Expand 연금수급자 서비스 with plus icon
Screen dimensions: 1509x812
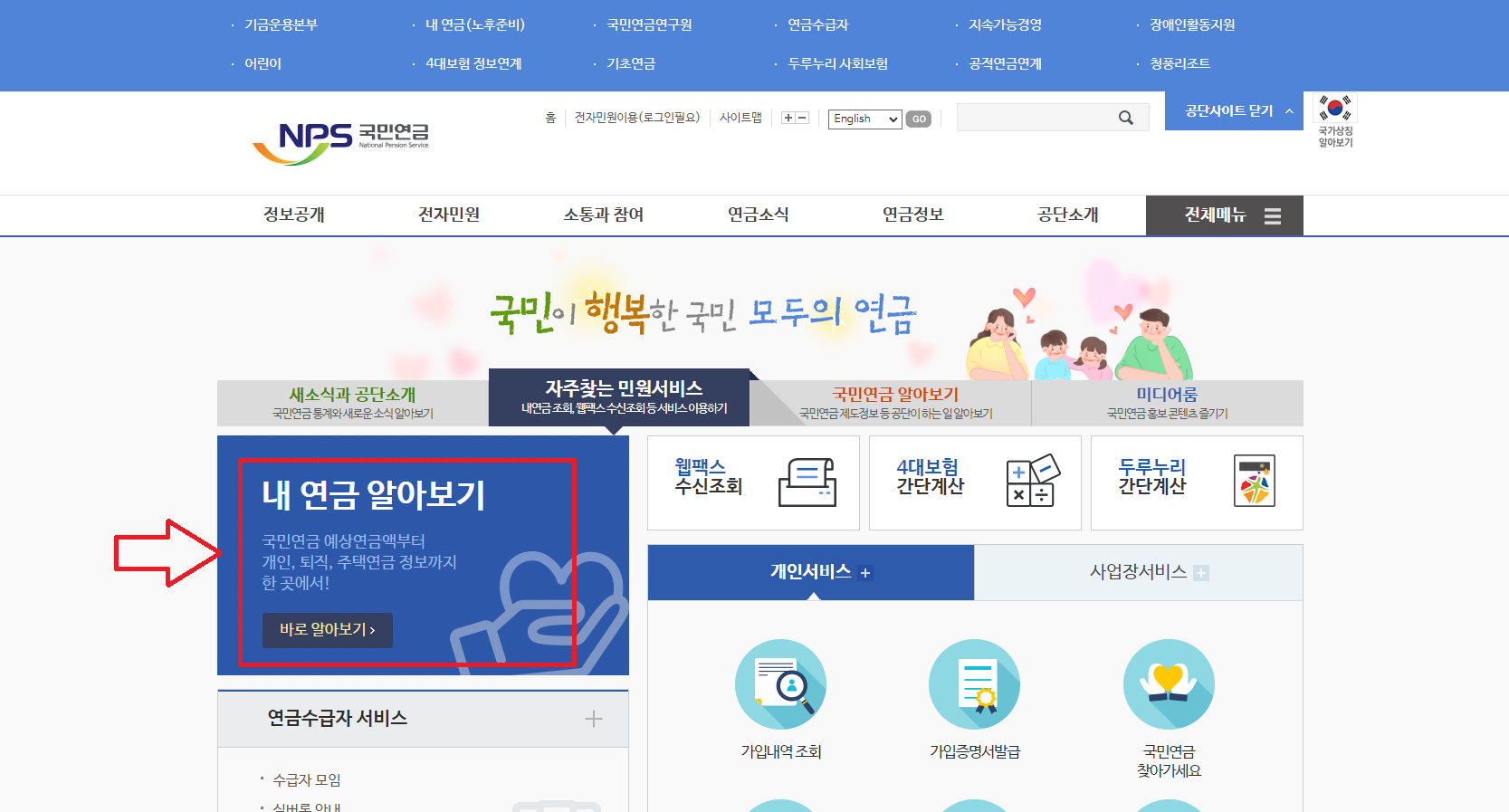[594, 719]
